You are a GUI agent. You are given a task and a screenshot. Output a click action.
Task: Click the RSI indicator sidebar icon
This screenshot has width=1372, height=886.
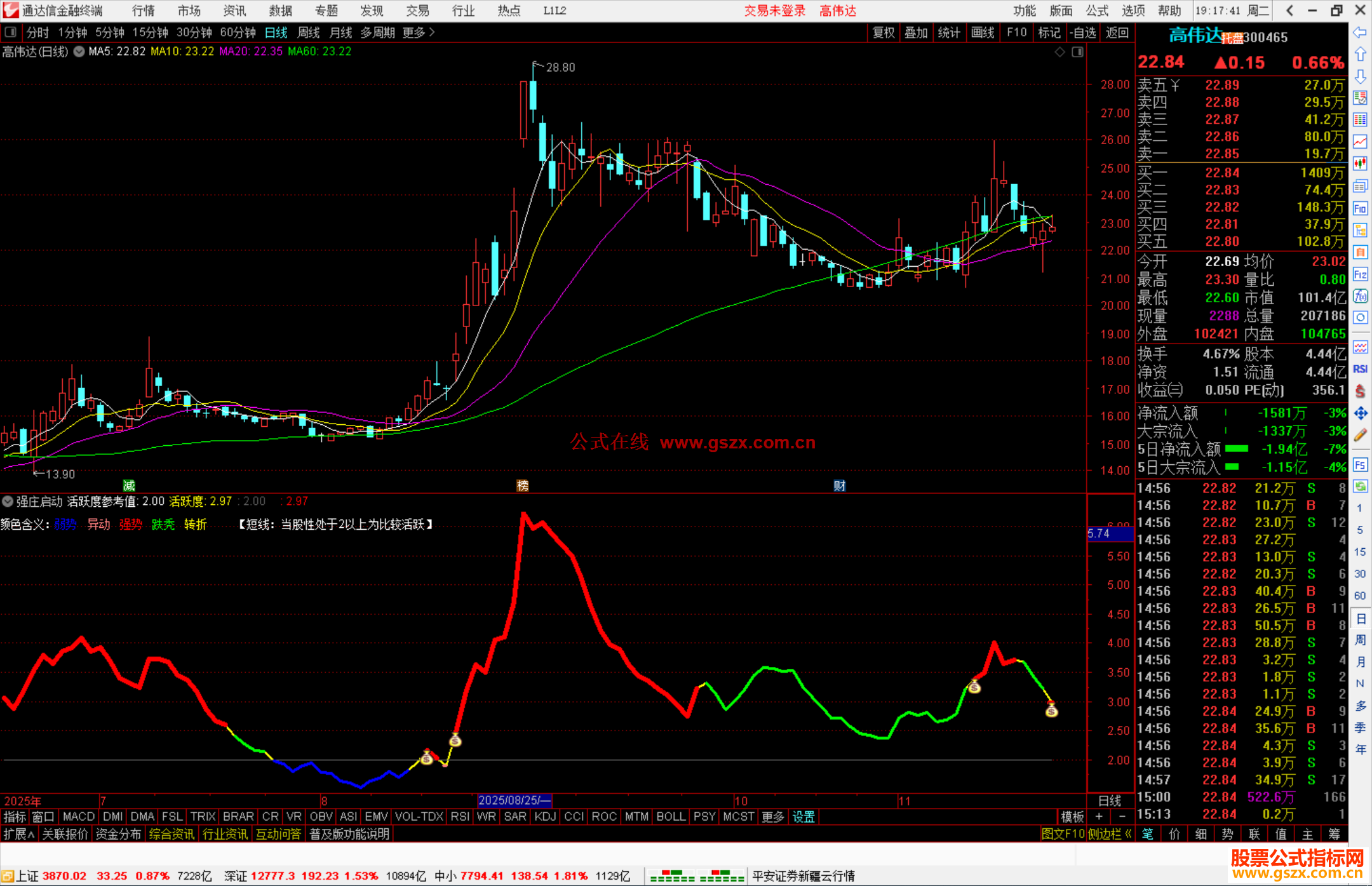(1360, 369)
